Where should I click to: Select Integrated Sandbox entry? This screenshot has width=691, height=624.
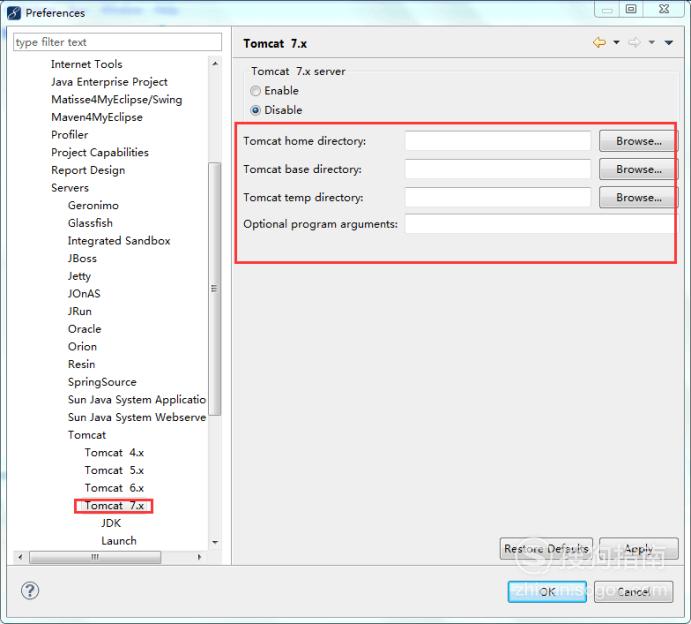click(119, 241)
